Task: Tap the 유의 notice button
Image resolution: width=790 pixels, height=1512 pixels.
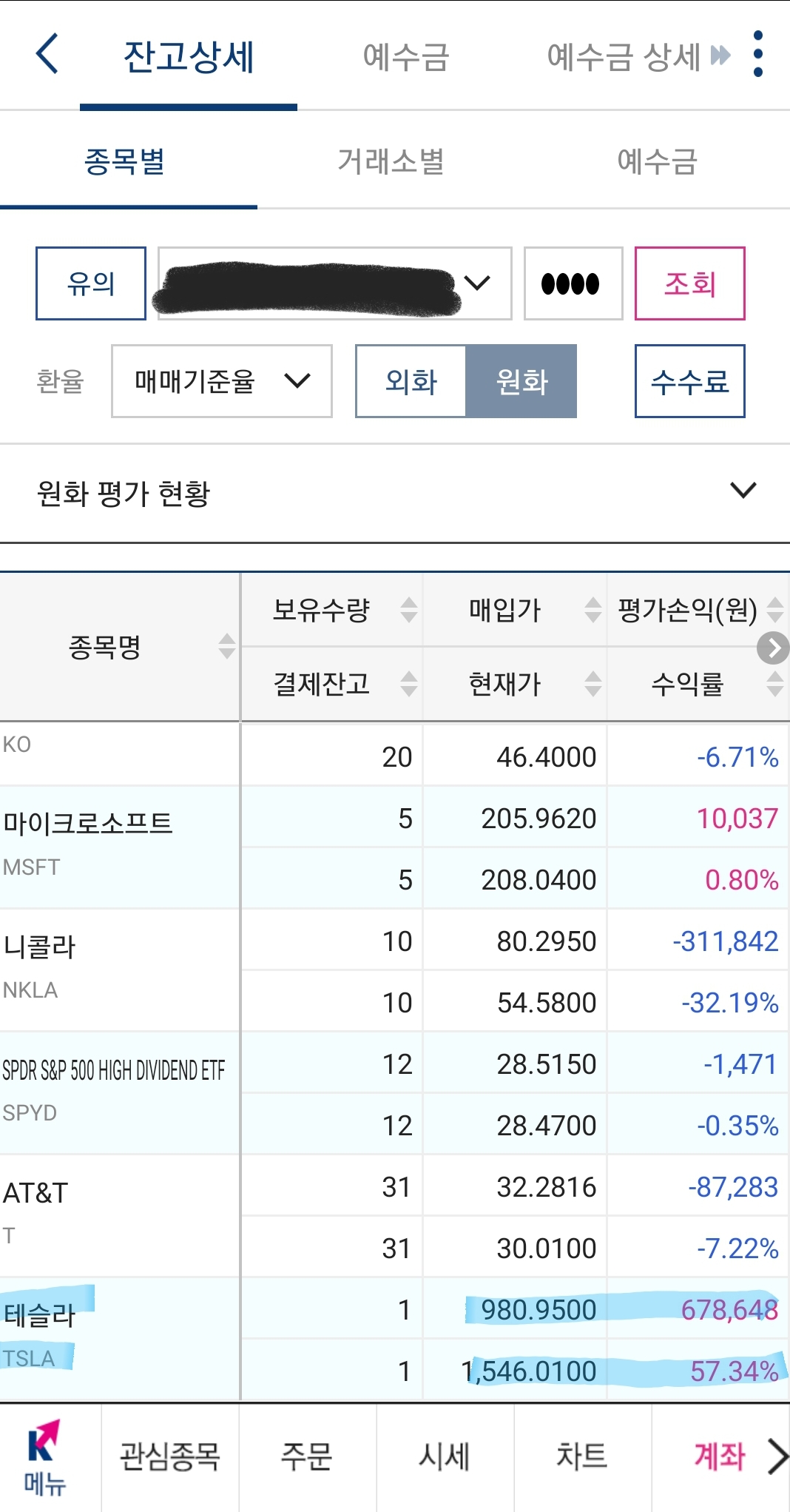Action: (91, 283)
